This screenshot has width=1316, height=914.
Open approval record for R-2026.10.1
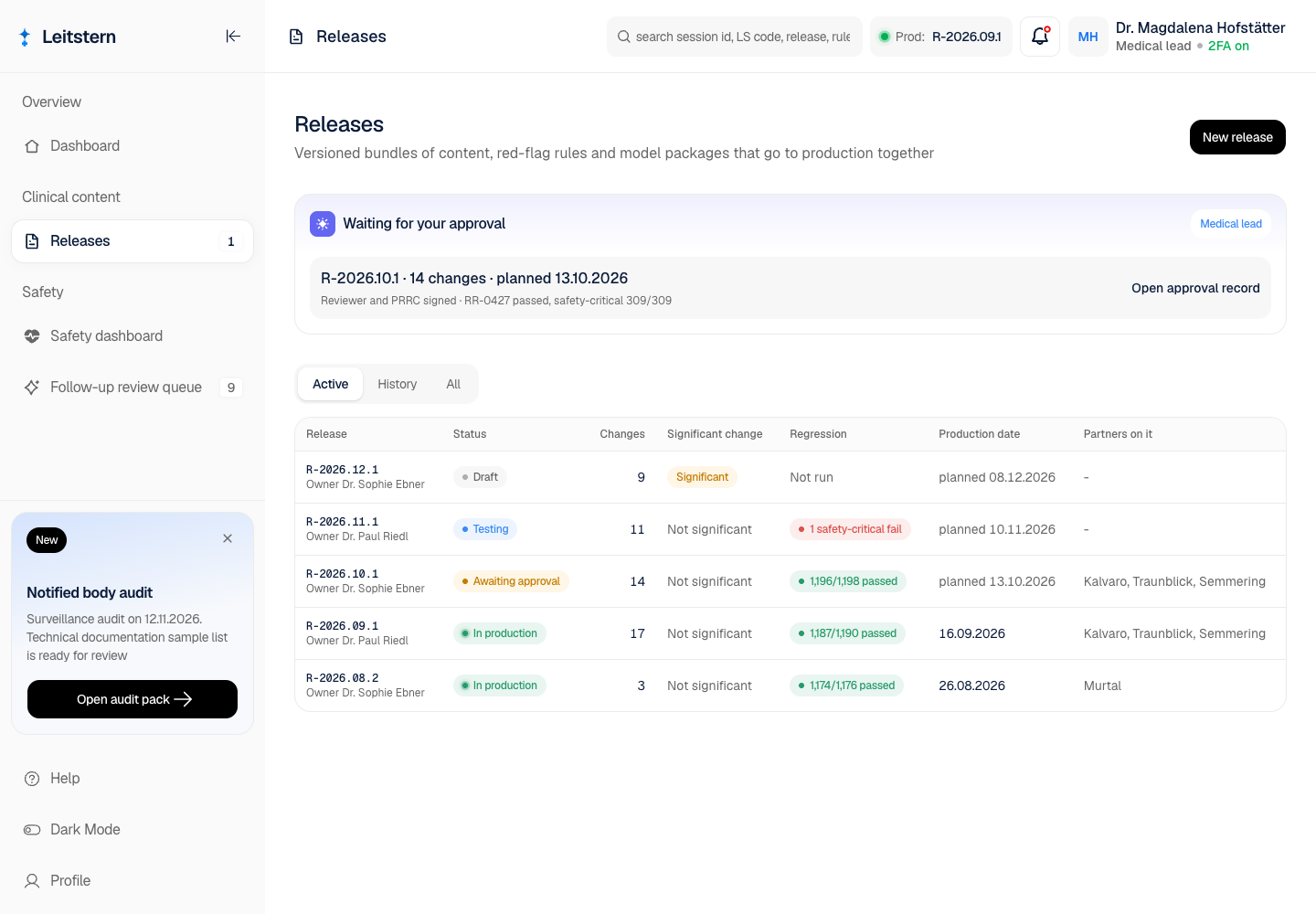coord(1195,288)
